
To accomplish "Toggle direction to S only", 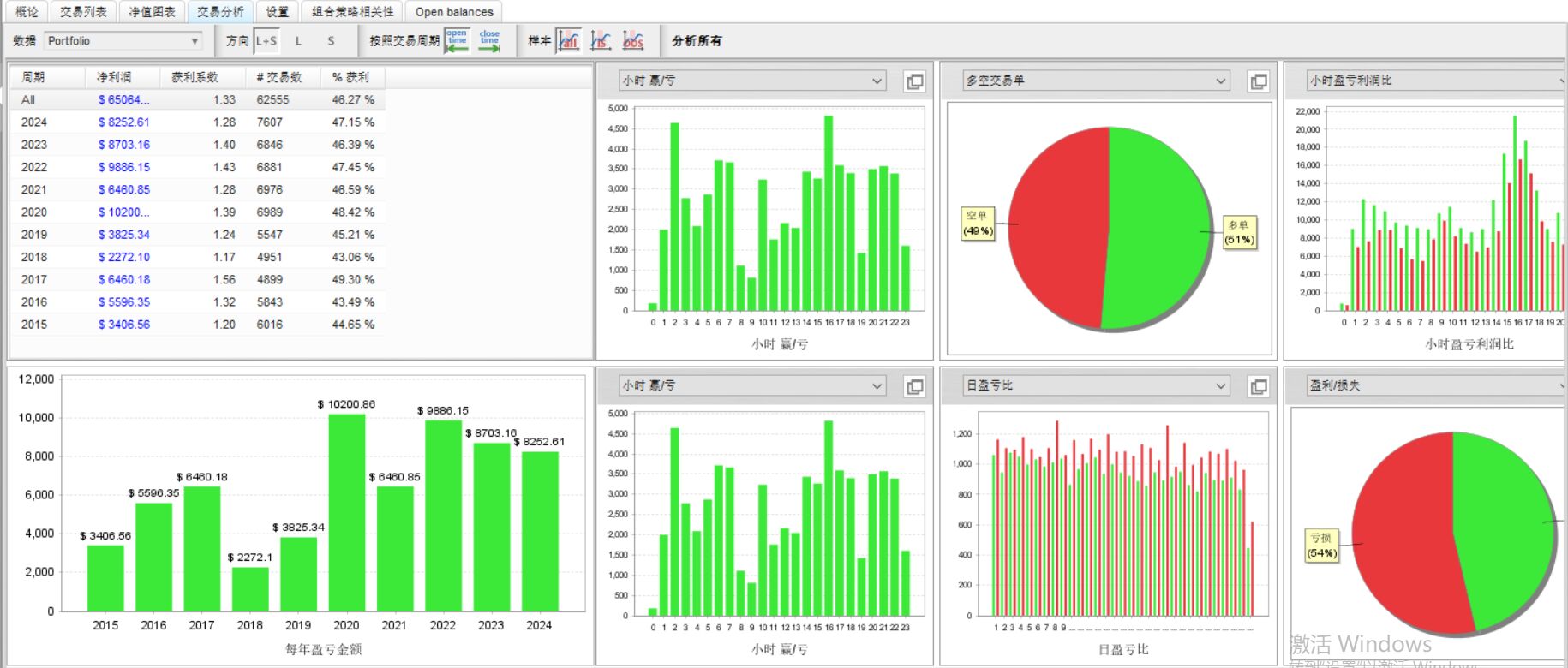I will pyautogui.click(x=331, y=40).
